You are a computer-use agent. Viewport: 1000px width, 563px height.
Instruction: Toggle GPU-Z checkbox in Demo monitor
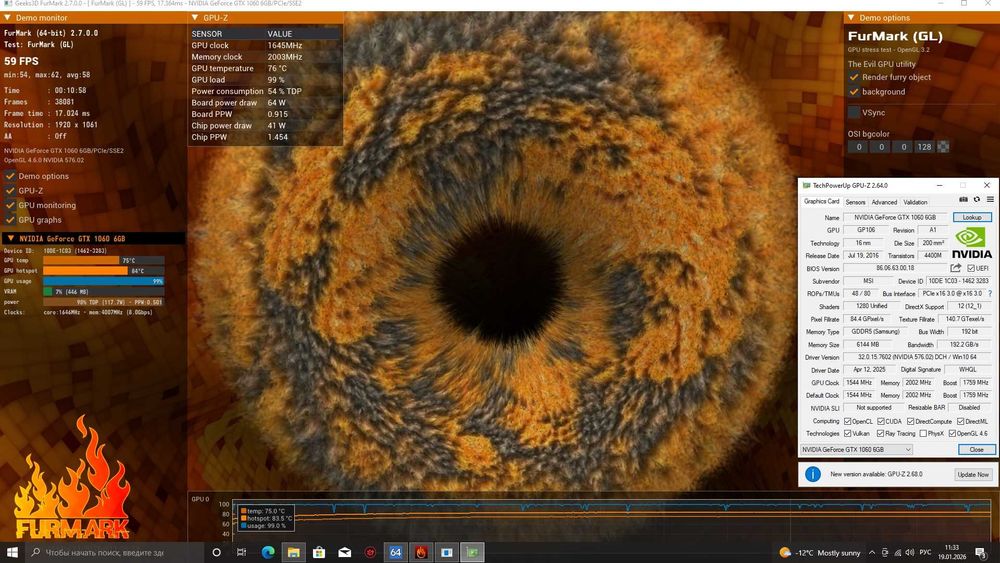(x=10, y=191)
